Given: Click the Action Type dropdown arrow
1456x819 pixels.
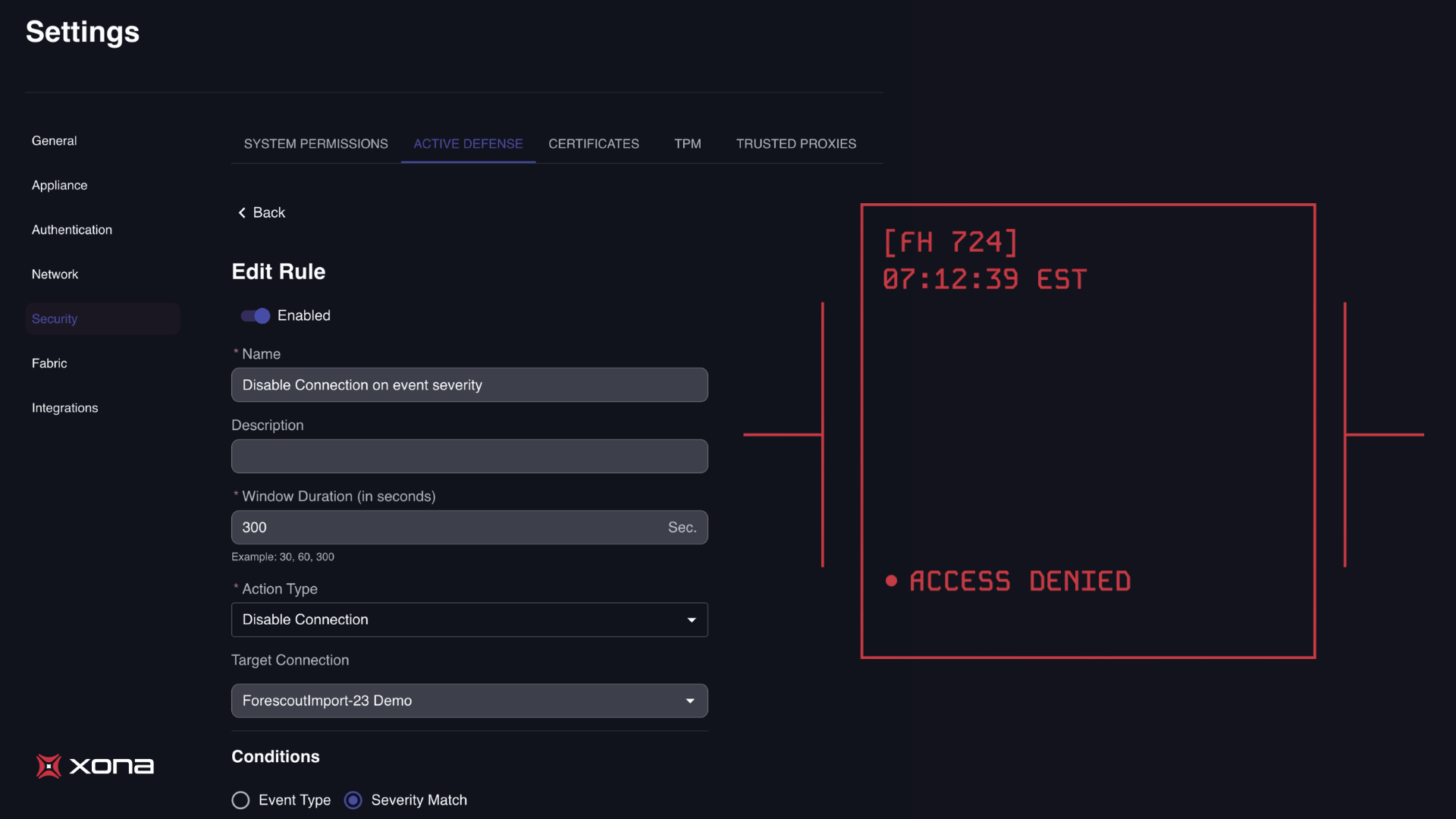Looking at the screenshot, I should click(691, 620).
